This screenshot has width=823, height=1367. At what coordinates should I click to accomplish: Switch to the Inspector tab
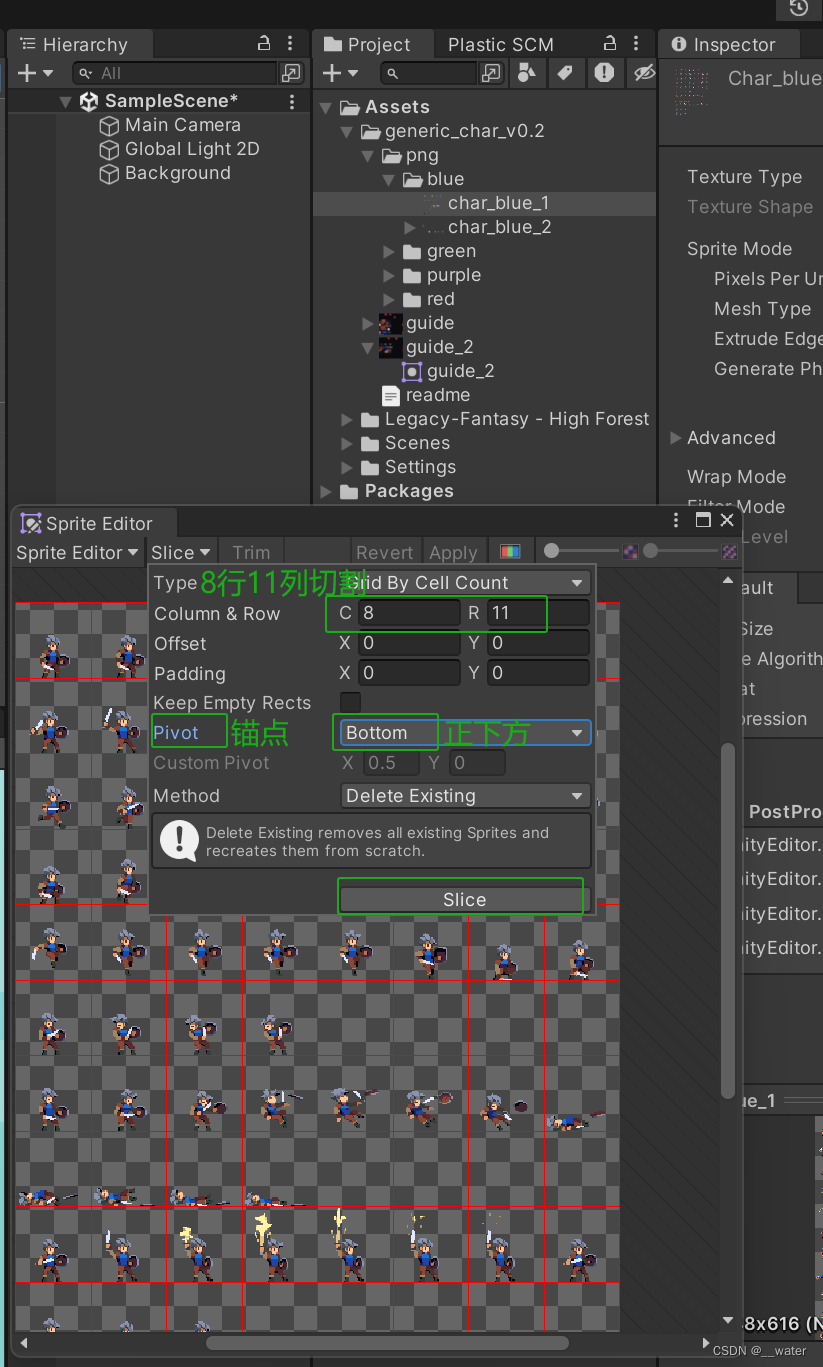[730, 45]
